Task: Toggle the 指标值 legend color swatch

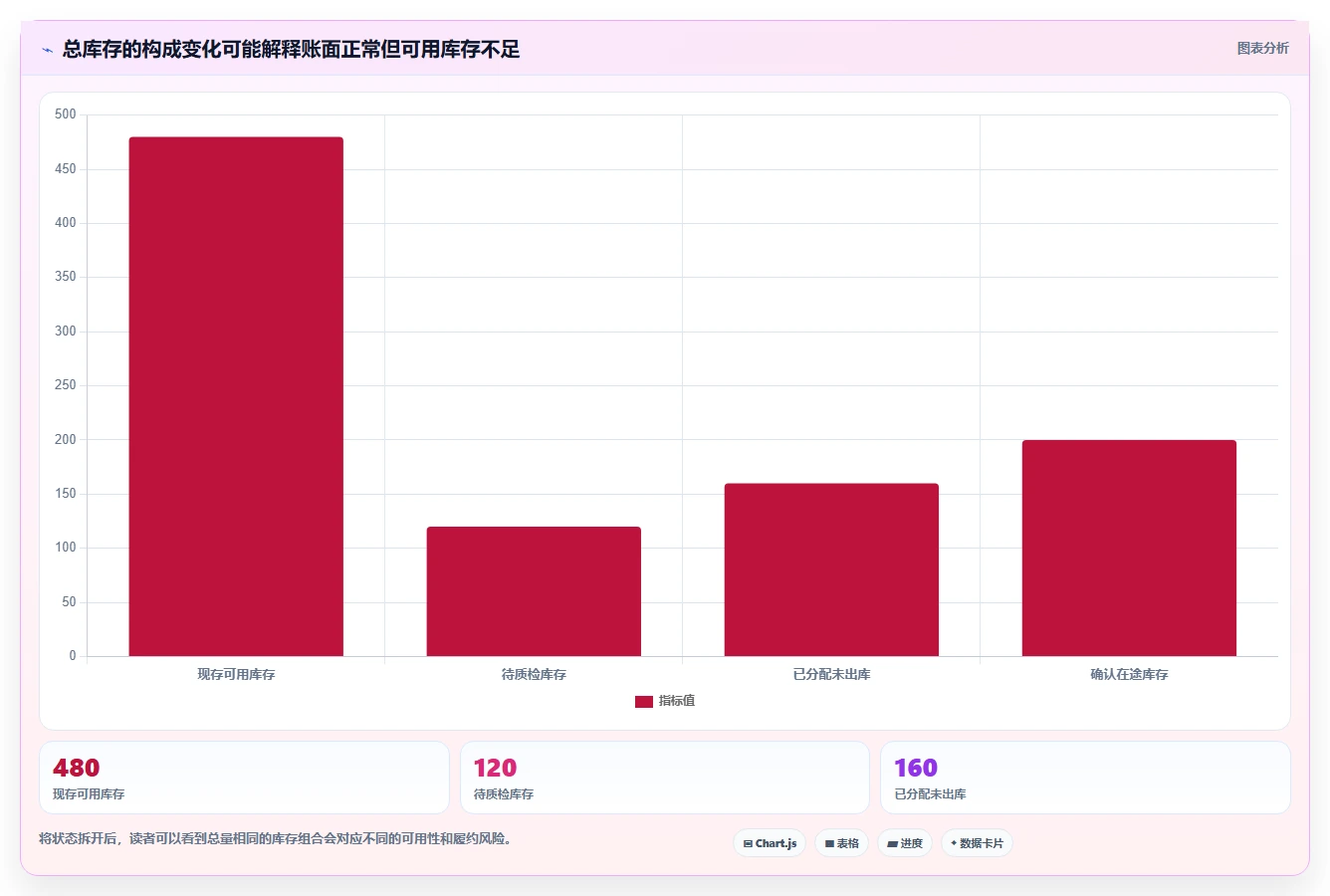Action: point(644,702)
